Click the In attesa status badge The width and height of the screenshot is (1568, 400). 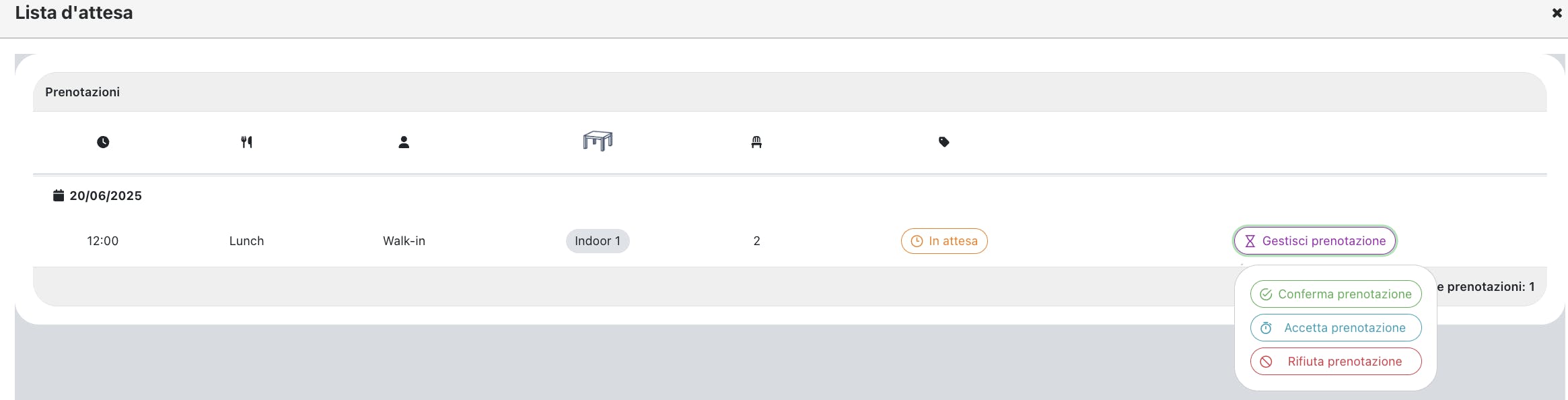pyautogui.click(x=944, y=241)
